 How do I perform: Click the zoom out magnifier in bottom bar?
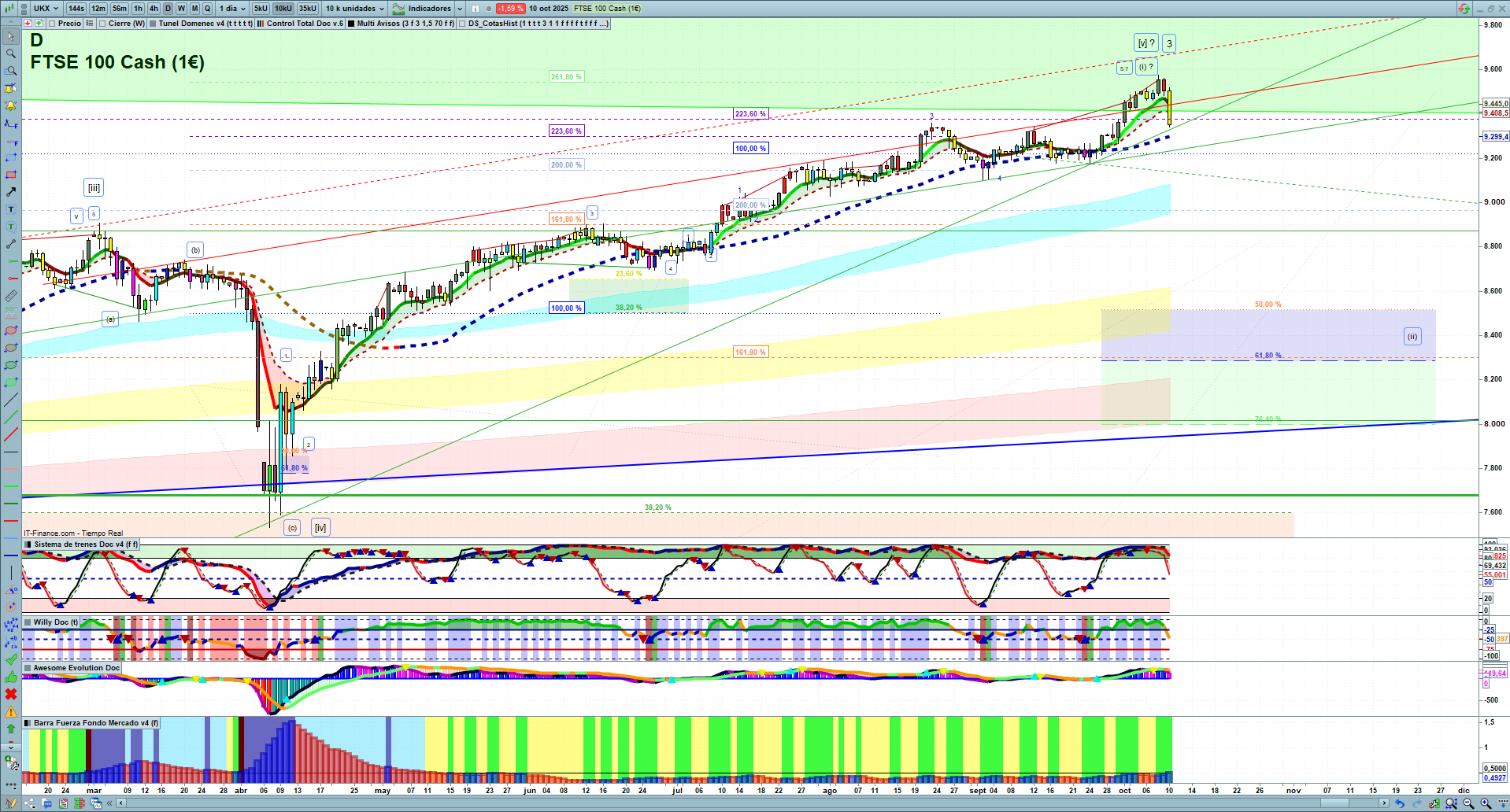click(x=1468, y=803)
